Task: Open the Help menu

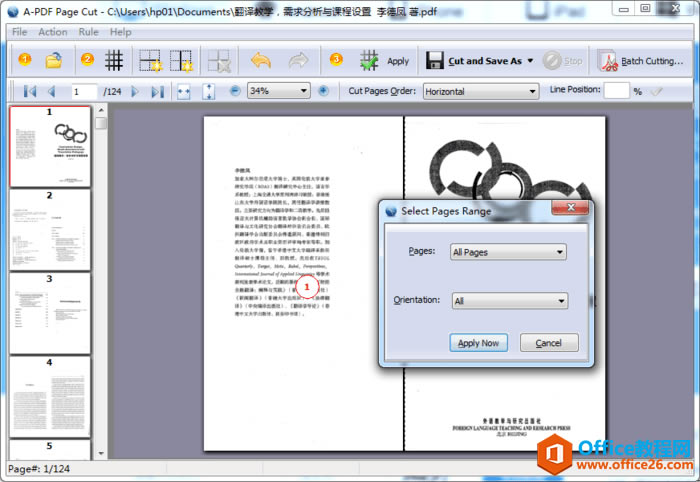Action: [121, 32]
